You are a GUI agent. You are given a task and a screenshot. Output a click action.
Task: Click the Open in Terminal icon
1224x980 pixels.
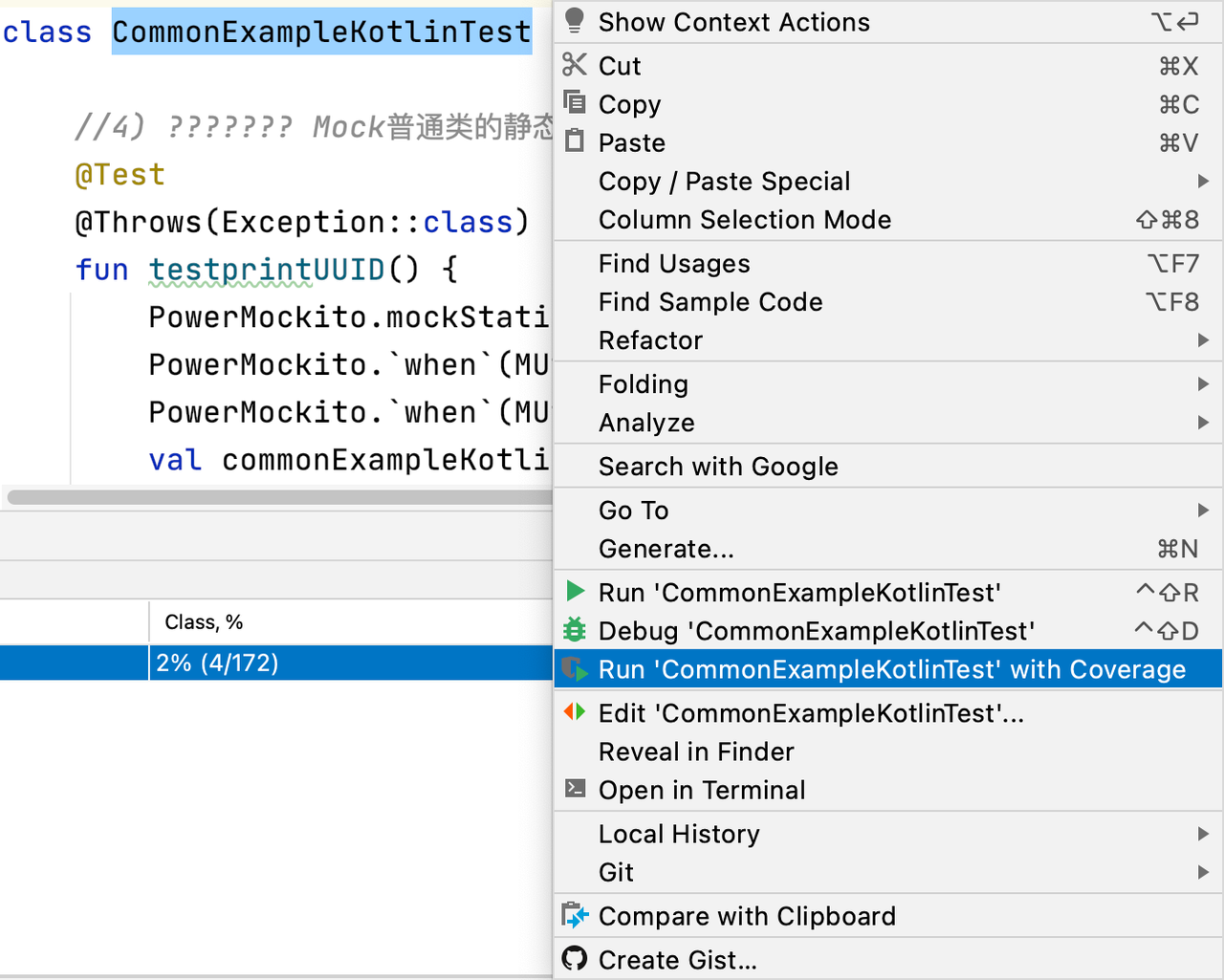click(575, 788)
